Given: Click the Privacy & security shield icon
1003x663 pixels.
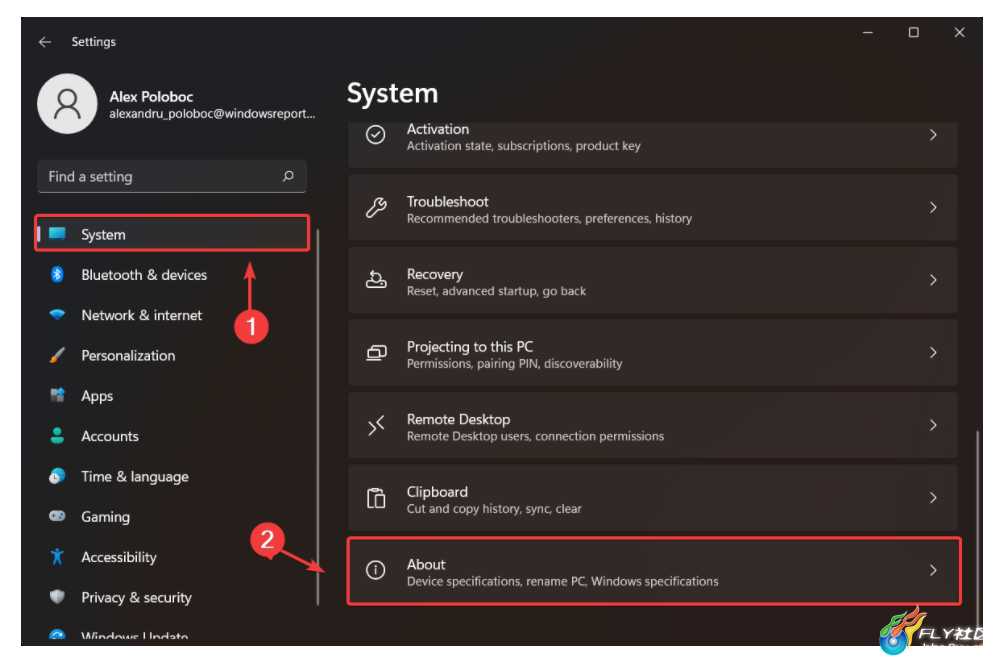Looking at the screenshot, I should point(57,597).
